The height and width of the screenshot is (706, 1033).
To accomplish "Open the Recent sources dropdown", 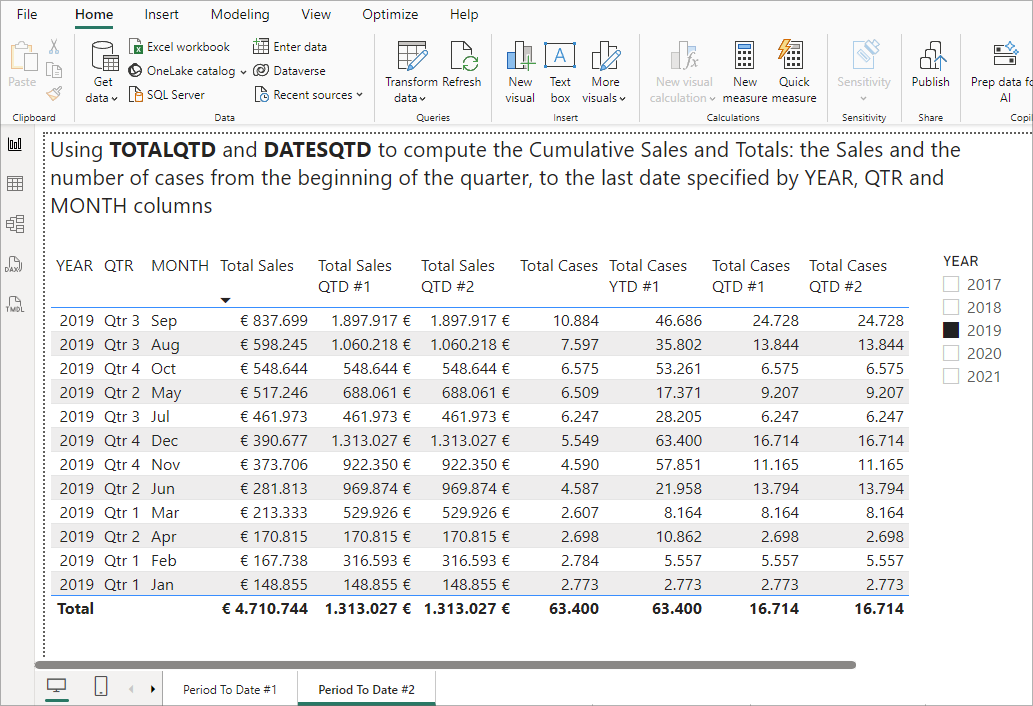I will pos(309,95).
